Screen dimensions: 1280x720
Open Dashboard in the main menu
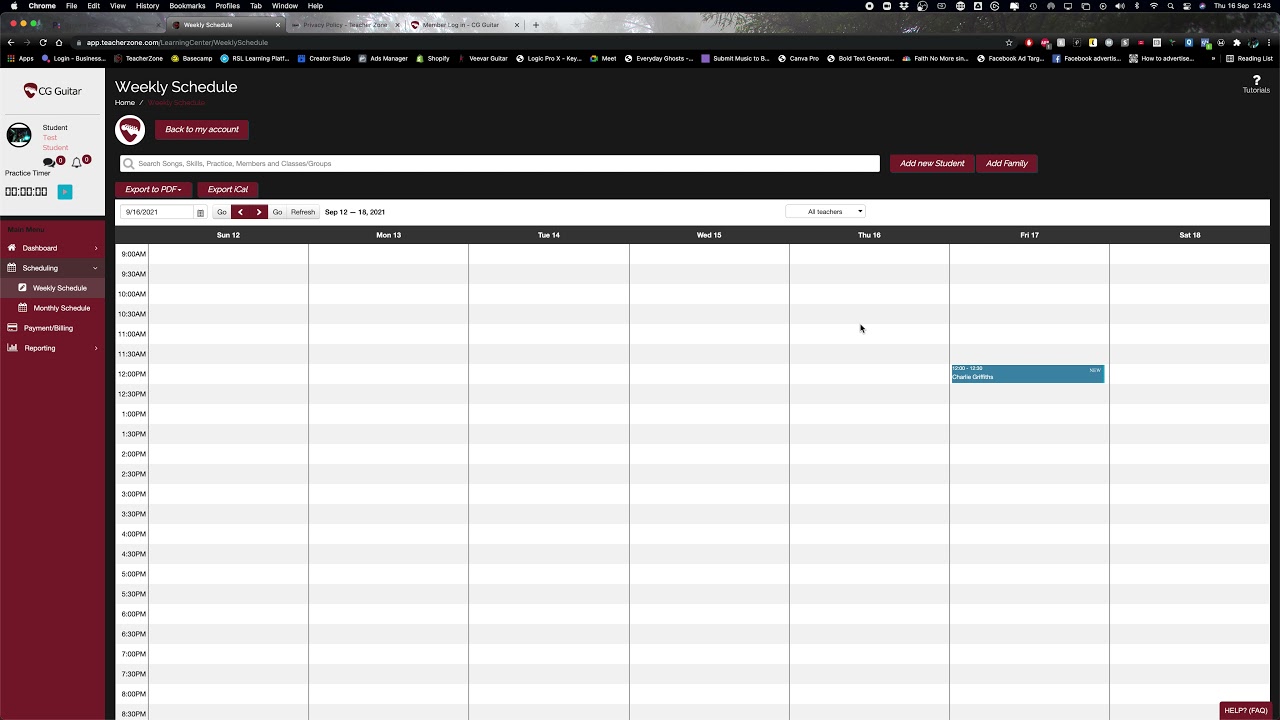[x=40, y=248]
